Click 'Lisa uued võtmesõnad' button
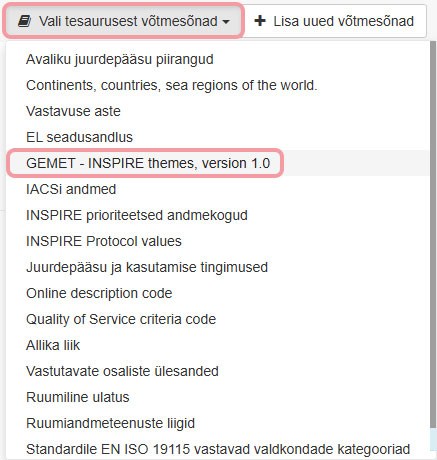Image resolution: width=437 pixels, height=460 pixels. [334, 21]
